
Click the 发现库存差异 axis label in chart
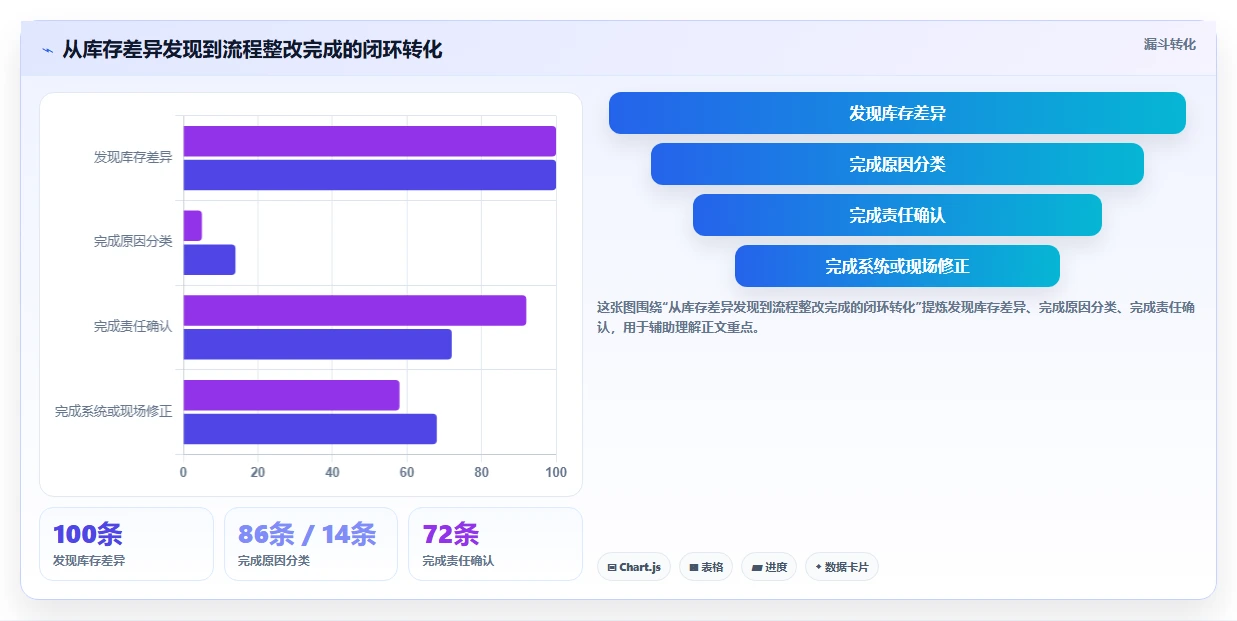tap(133, 158)
